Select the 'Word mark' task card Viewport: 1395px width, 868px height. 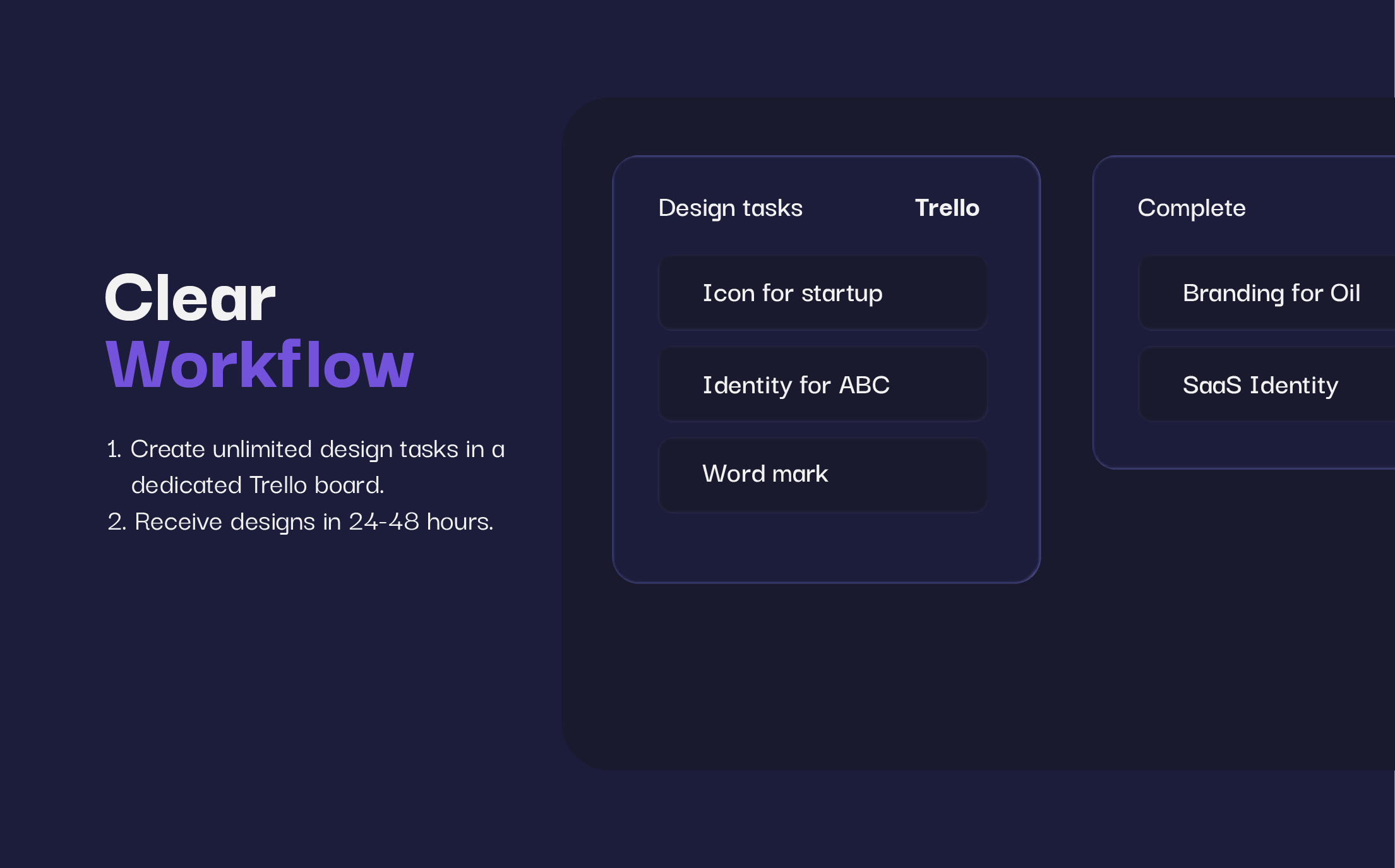coord(822,474)
